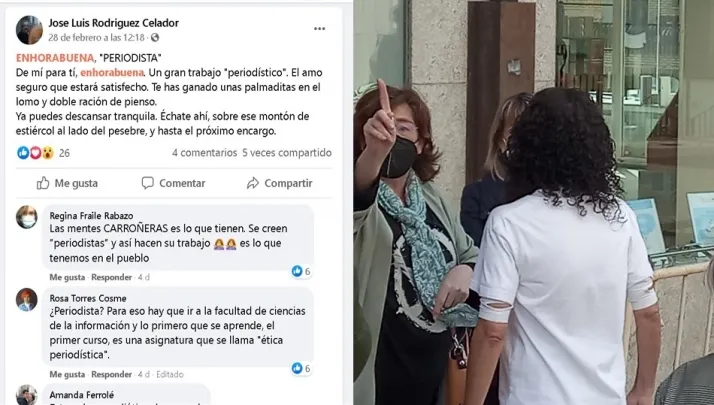Click Responder under Regina's comment
Viewport: 714px width, 405px height.
pos(112,277)
